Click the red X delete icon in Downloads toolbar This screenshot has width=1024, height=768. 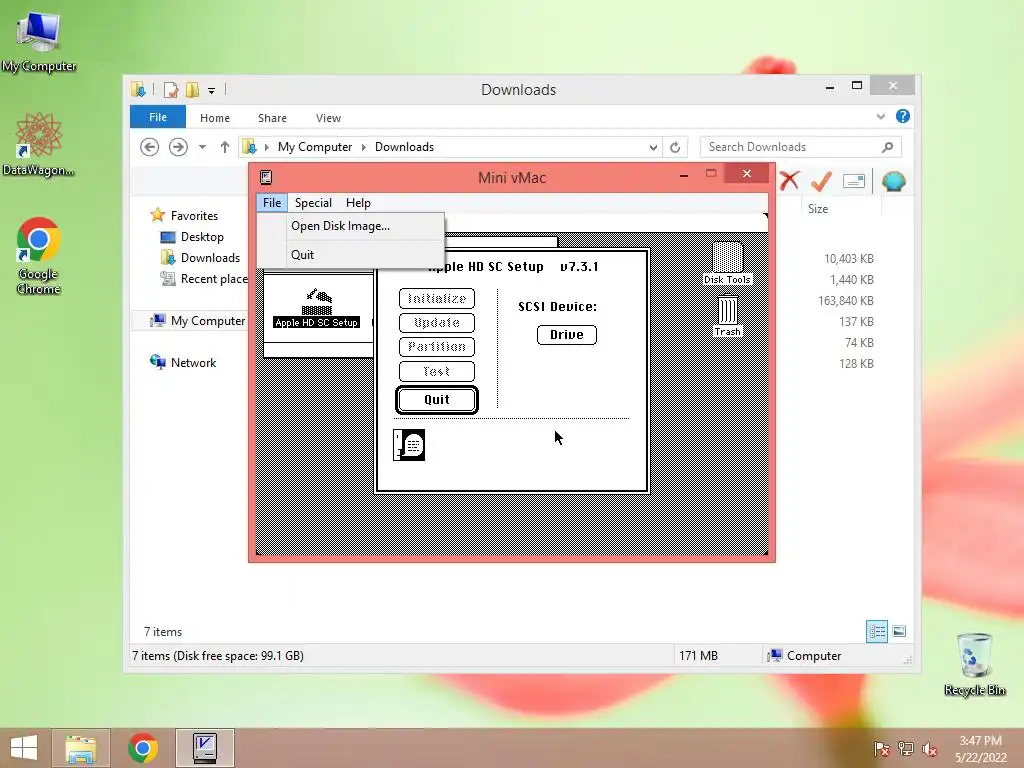click(789, 181)
